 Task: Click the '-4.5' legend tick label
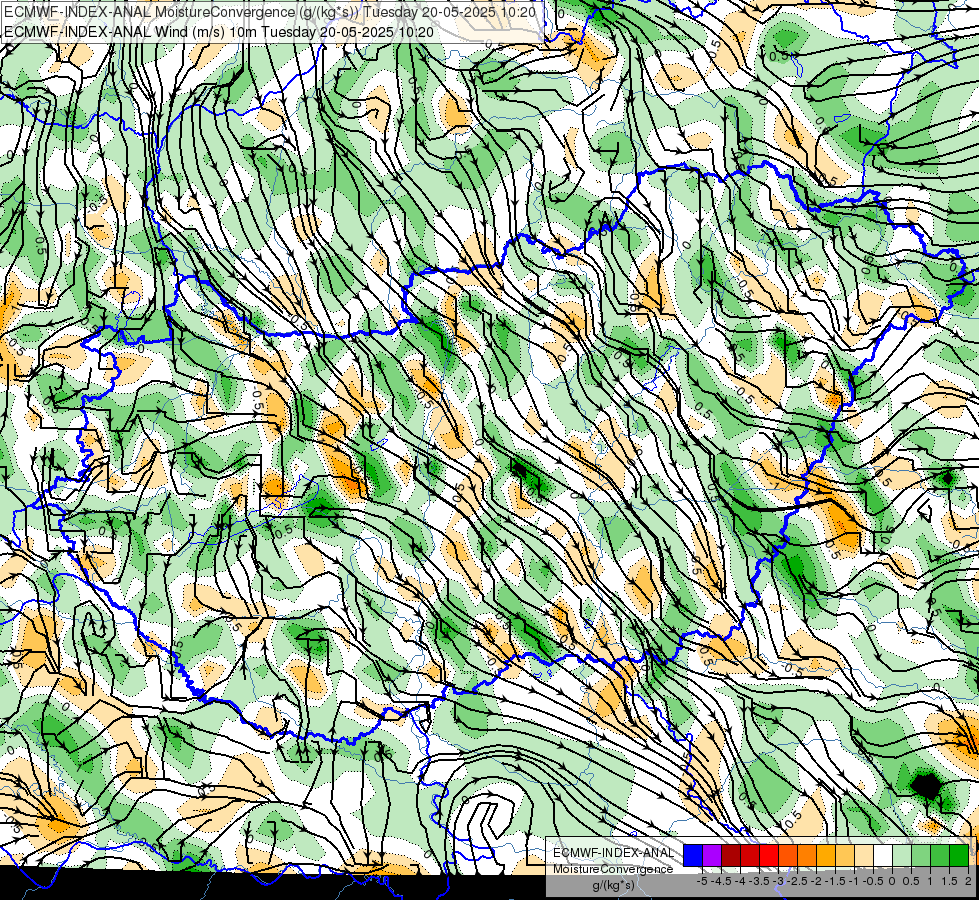click(x=721, y=881)
